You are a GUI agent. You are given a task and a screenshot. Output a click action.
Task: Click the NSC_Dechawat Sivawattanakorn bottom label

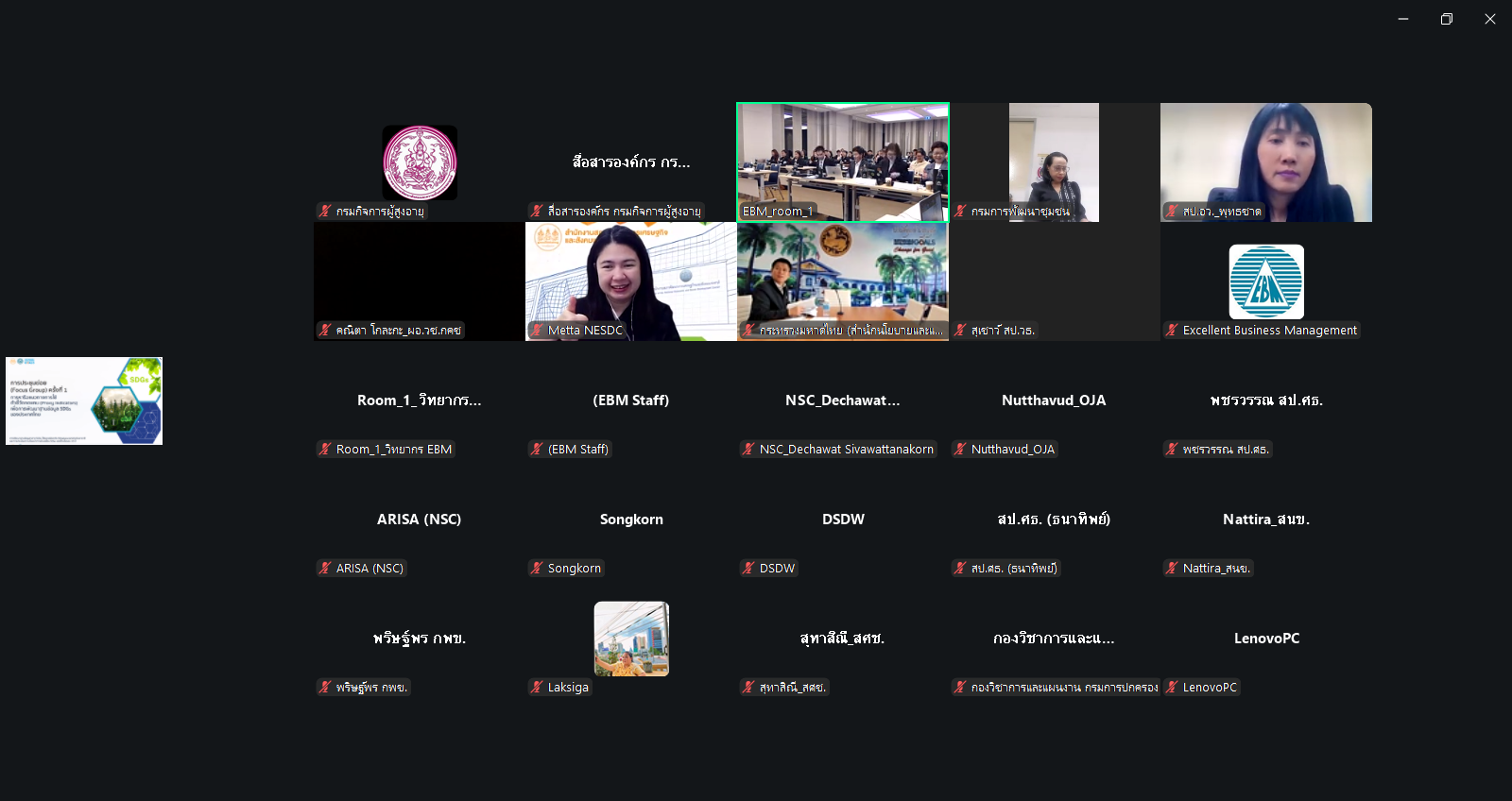[x=846, y=450]
